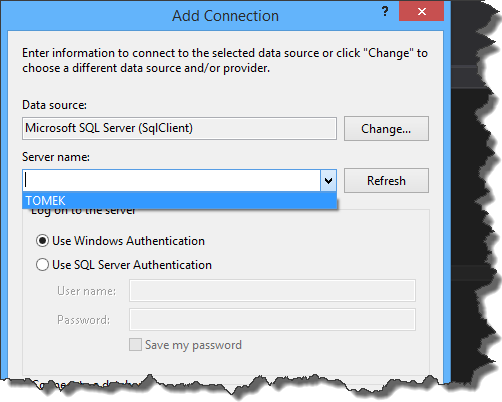Tick the Save my password checkbox
Viewport: 502px width, 402px height.
135,345
